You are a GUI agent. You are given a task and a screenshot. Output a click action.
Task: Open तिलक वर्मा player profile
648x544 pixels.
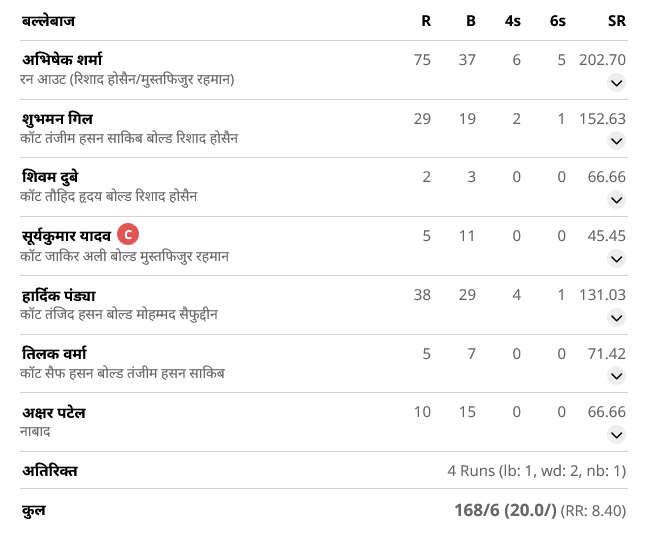tap(54, 354)
